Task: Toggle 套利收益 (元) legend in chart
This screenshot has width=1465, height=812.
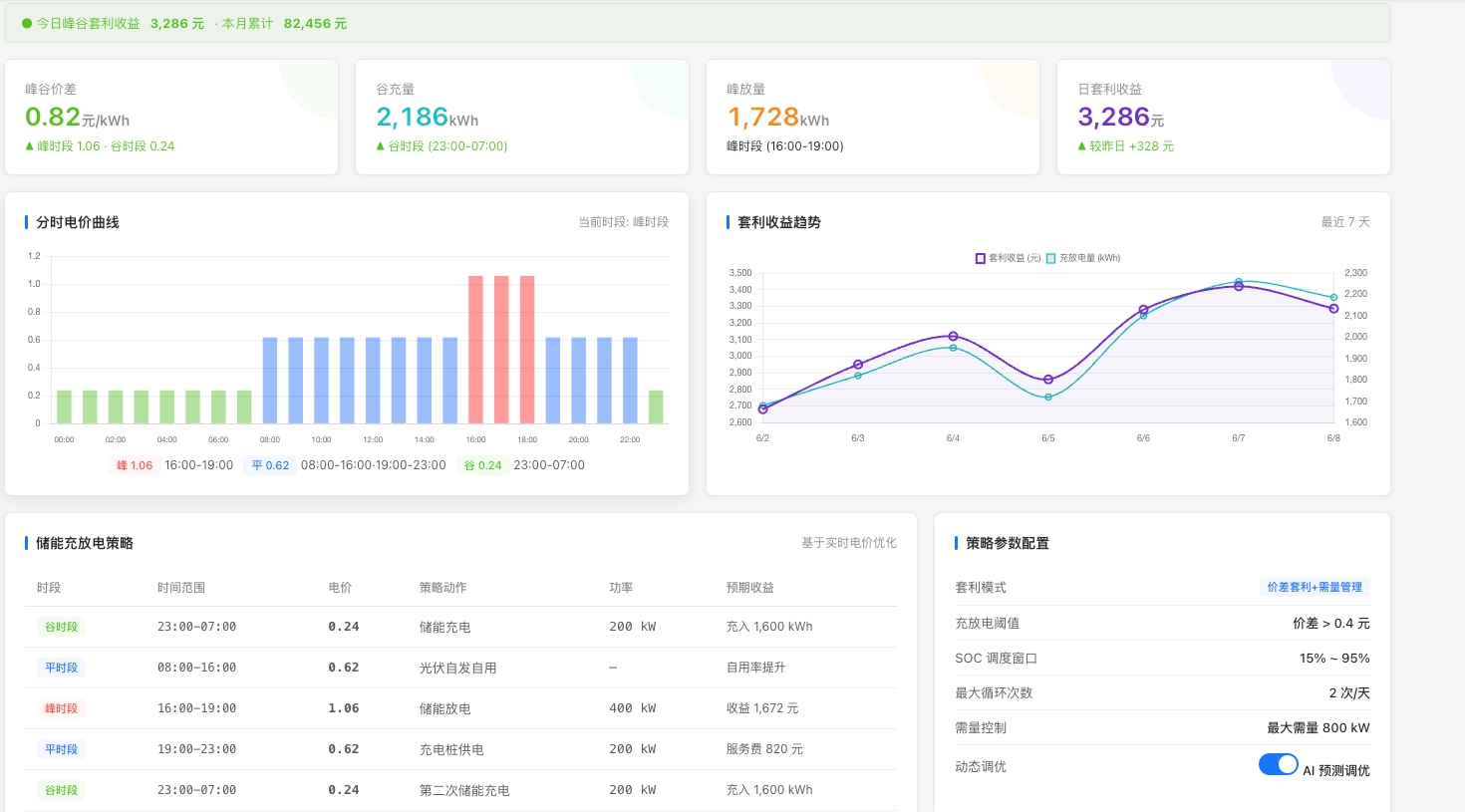Action: pyautogui.click(x=1008, y=258)
